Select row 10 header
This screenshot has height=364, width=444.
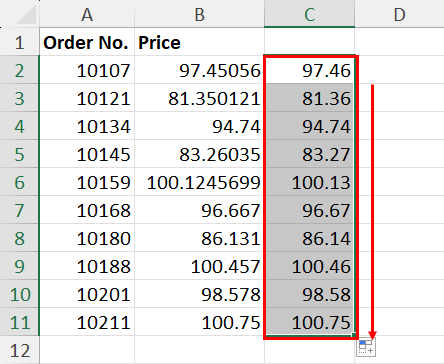click(19, 294)
